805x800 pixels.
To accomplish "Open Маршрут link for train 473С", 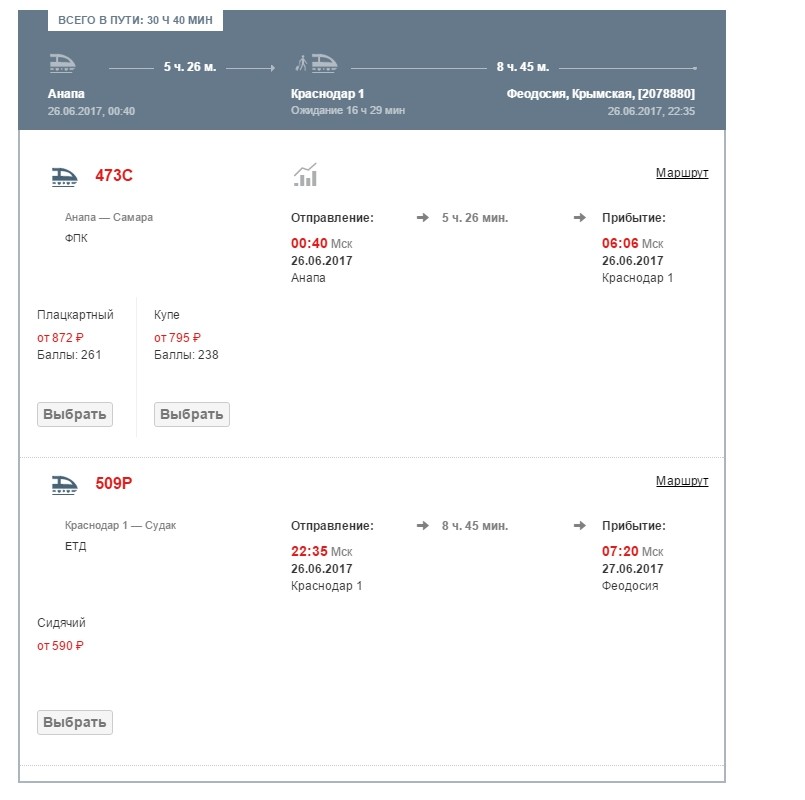I will [681, 173].
